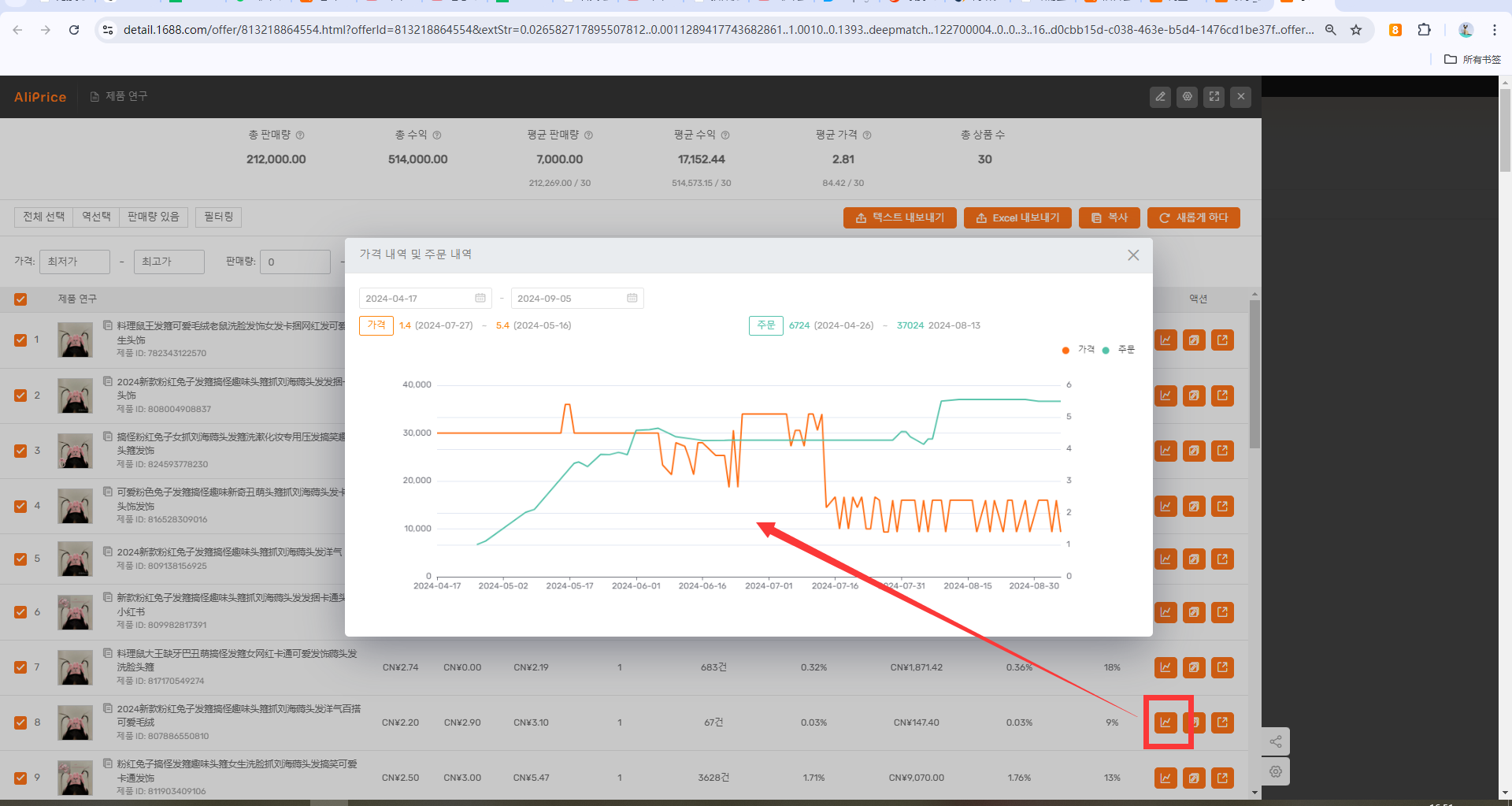Uncheck the checkbox for row 6

point(20,612)
